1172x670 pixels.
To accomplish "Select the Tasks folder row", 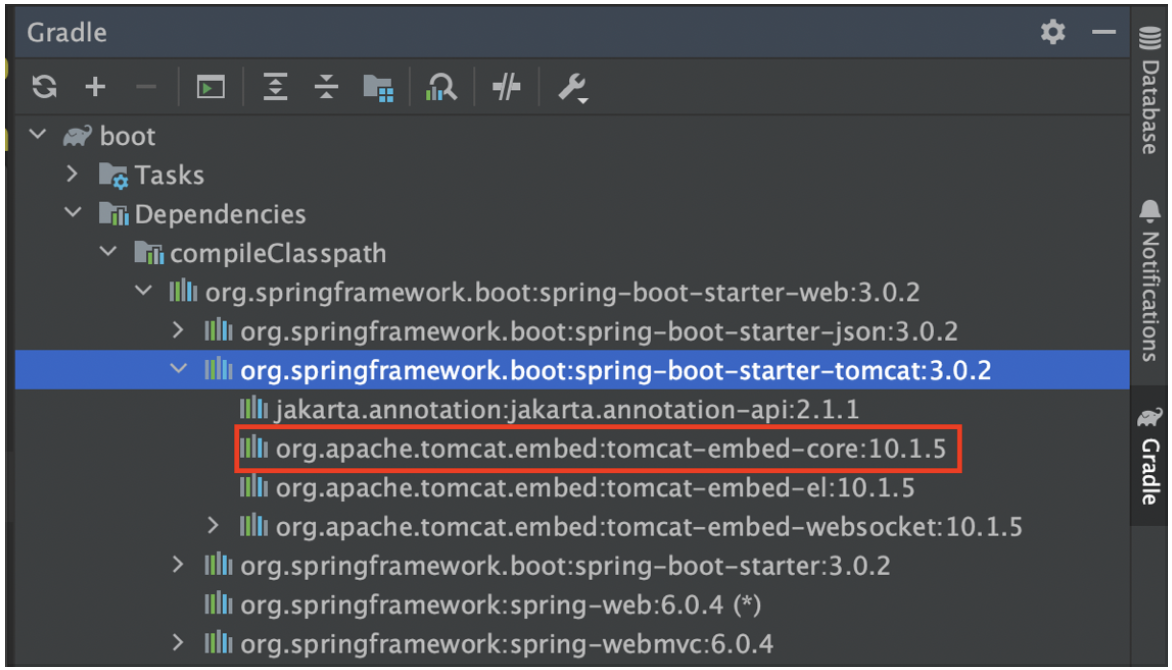I will [x=573, y=175].
